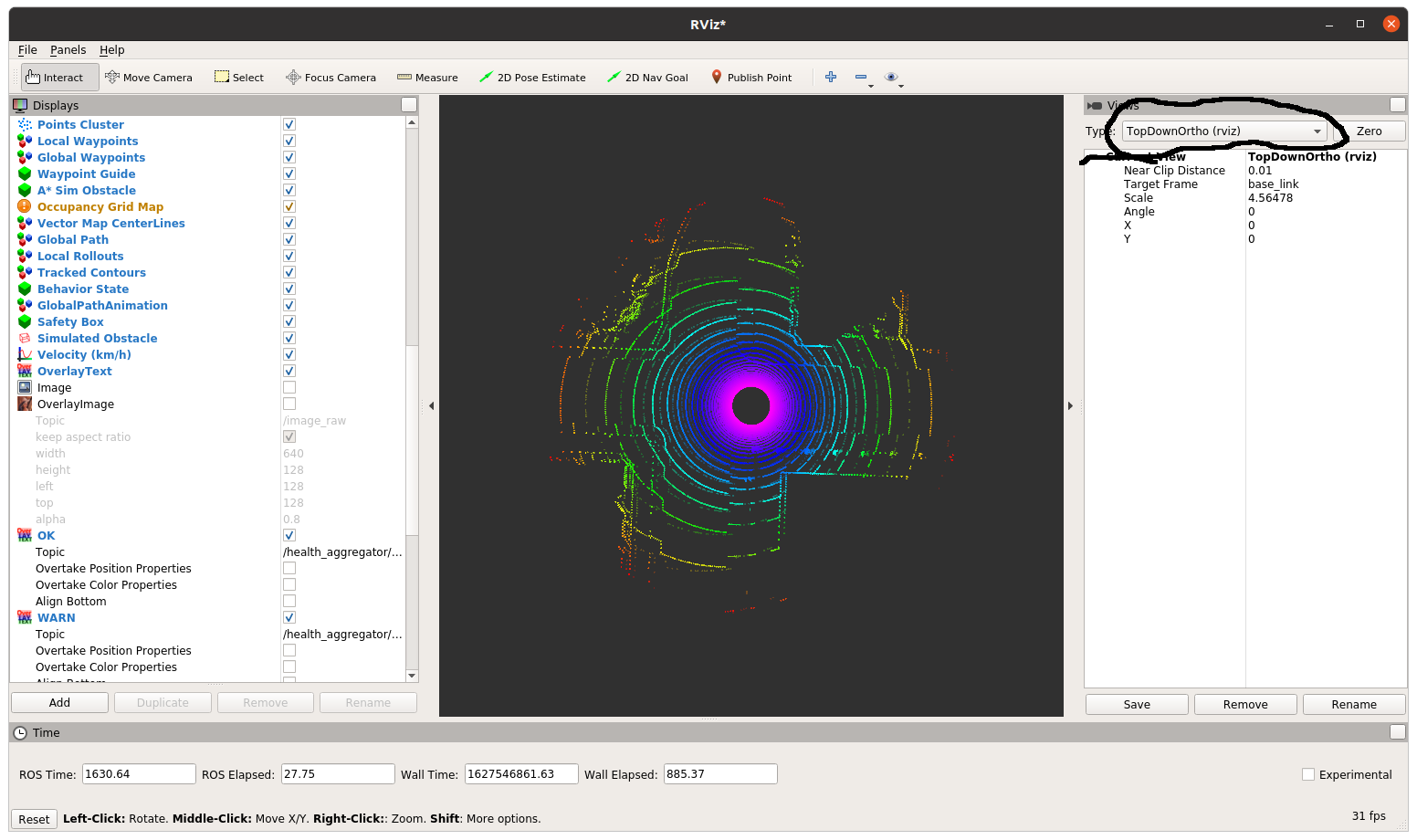This screenshot has width=1417, height=840.
Task: Click the green plus add-tool toolbar icon
Action: tap(830, 77)
